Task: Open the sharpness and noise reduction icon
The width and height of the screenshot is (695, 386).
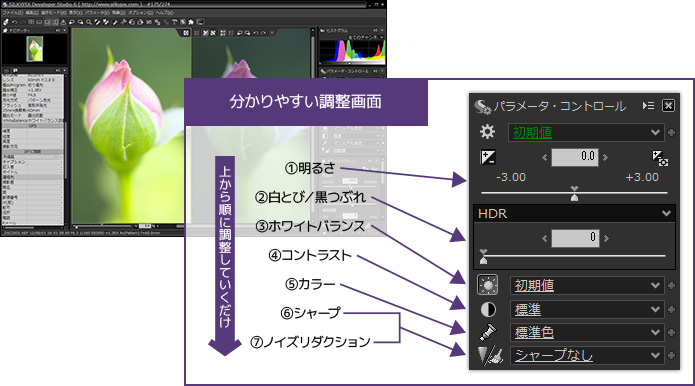Action: point(490,355)
